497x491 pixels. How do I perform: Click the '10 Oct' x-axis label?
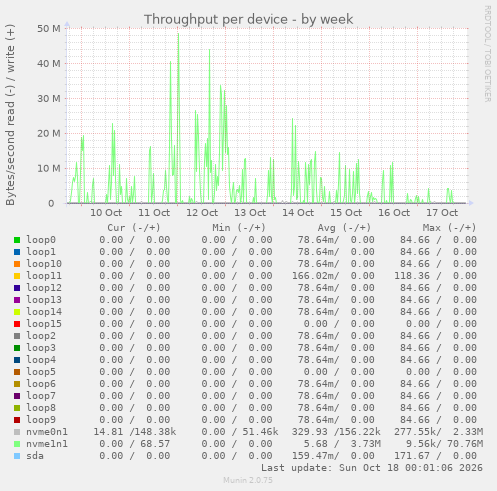[106, 212]
